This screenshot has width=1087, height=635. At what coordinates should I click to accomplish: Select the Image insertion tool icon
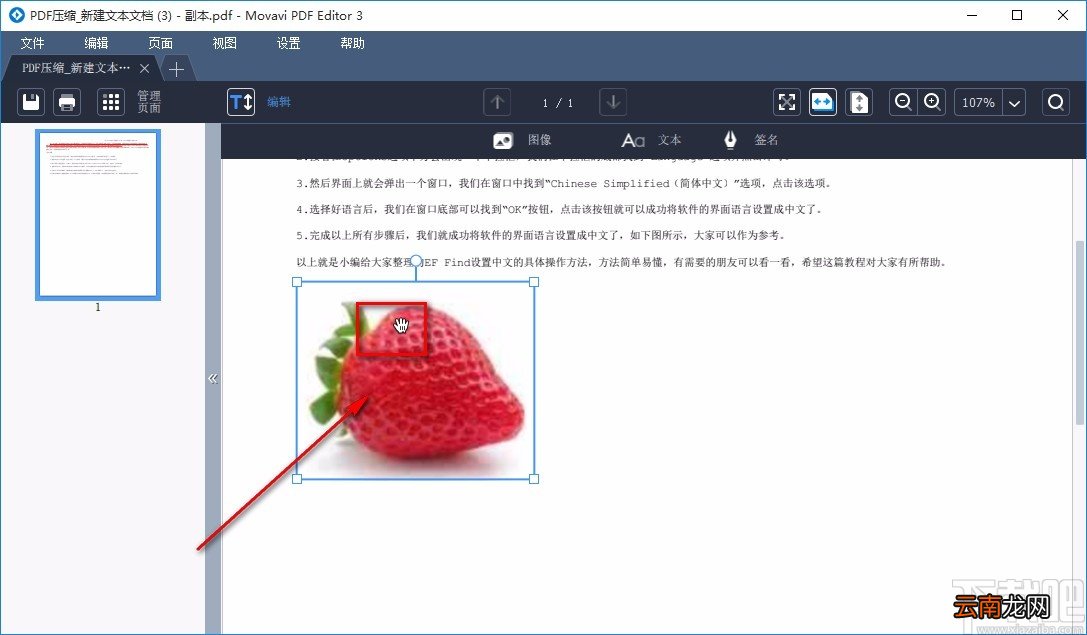pyautogui.click(x=503, y=141)
